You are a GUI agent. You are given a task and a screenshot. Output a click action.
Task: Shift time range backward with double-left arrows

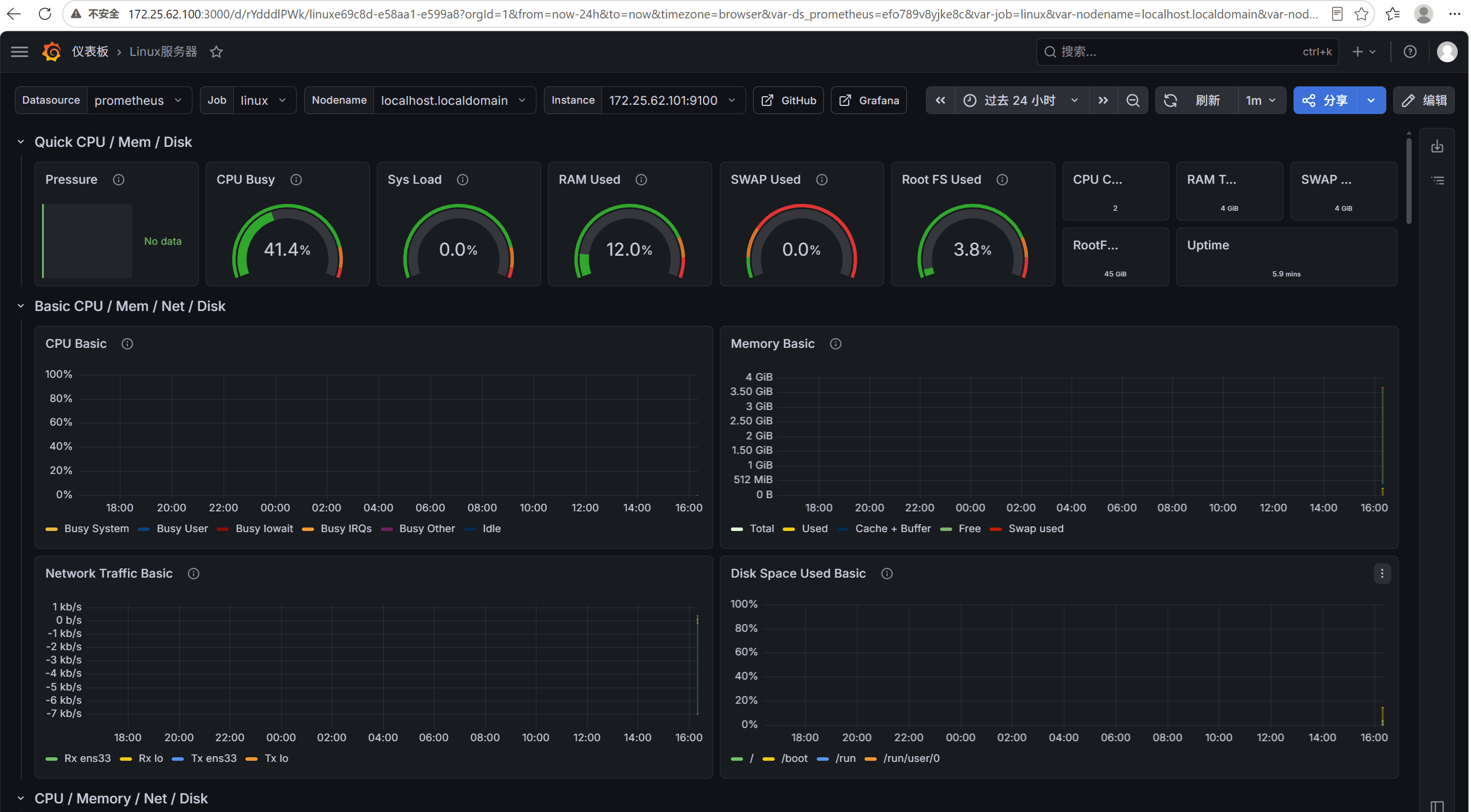(x=940, y=100)
